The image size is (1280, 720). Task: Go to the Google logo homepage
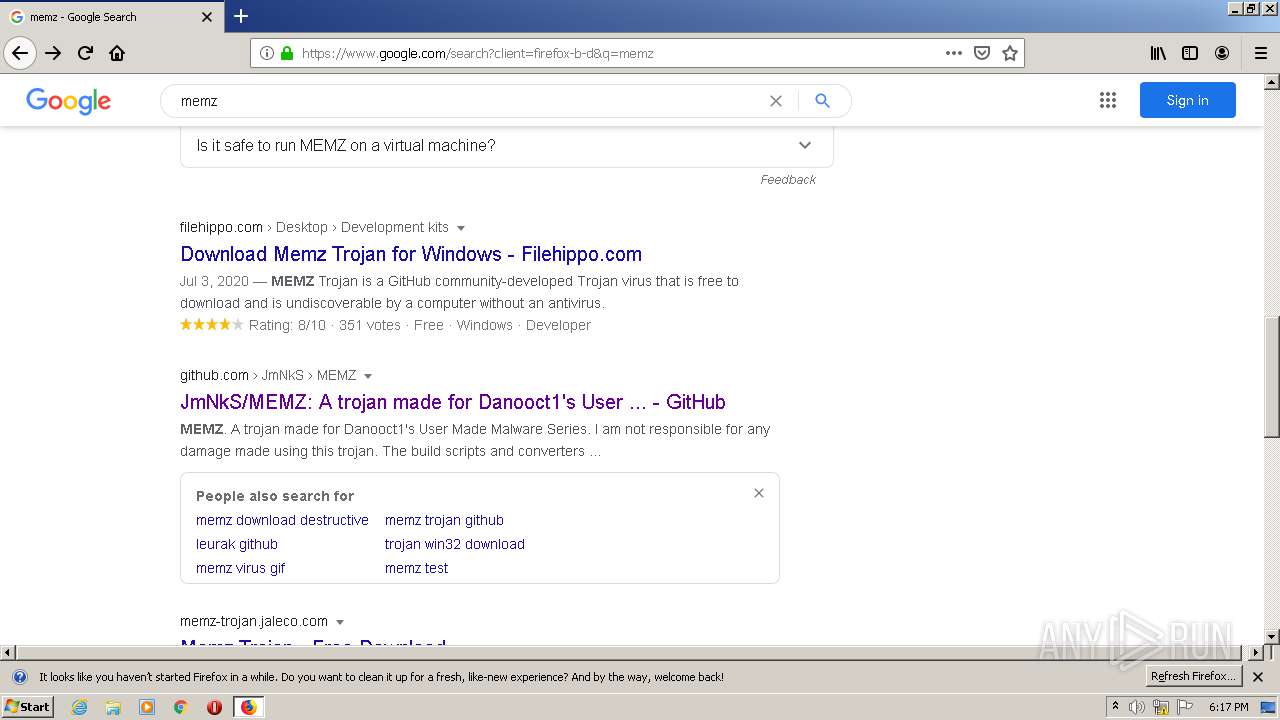tap(68, 100)
